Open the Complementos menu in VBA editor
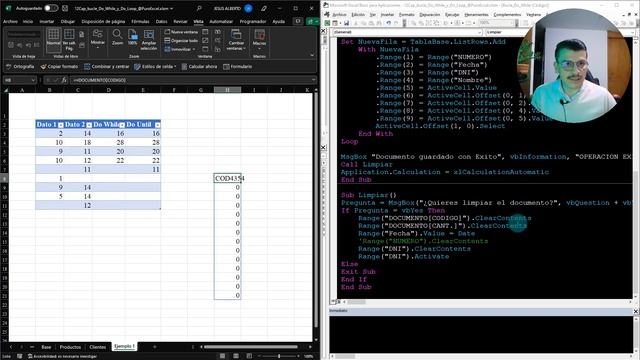This screenshot has height=360, width=640. tap(507, 15)
